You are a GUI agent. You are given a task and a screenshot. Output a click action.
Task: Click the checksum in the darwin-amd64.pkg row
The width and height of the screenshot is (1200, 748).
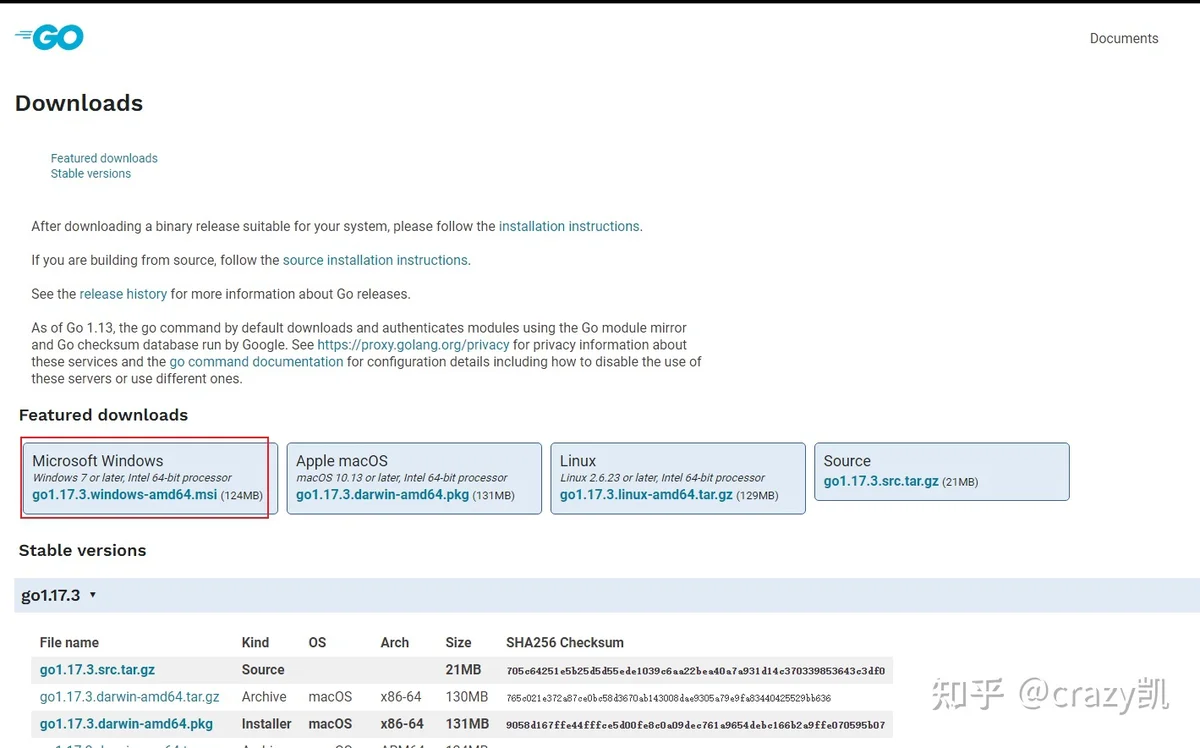[x=696, y=725]
